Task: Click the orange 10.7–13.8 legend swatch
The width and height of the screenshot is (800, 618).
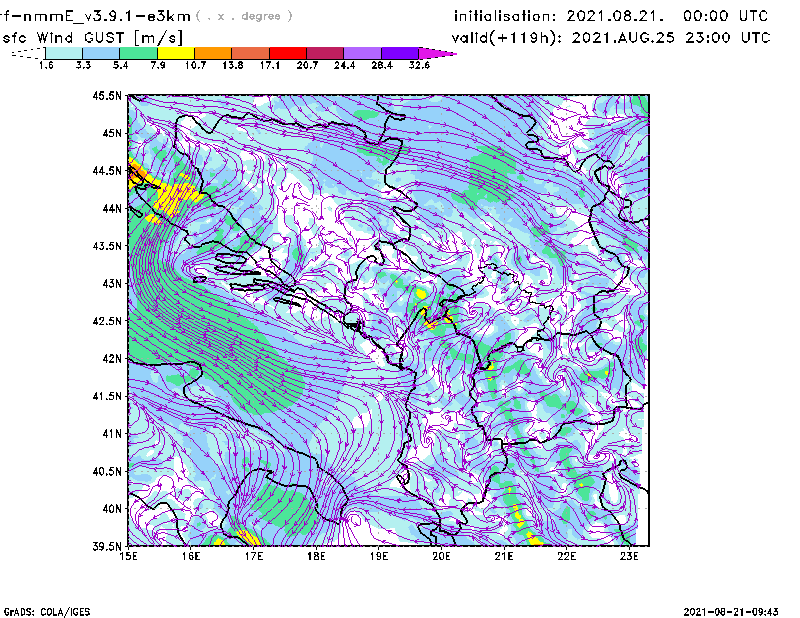Action: tap(214, 52)
